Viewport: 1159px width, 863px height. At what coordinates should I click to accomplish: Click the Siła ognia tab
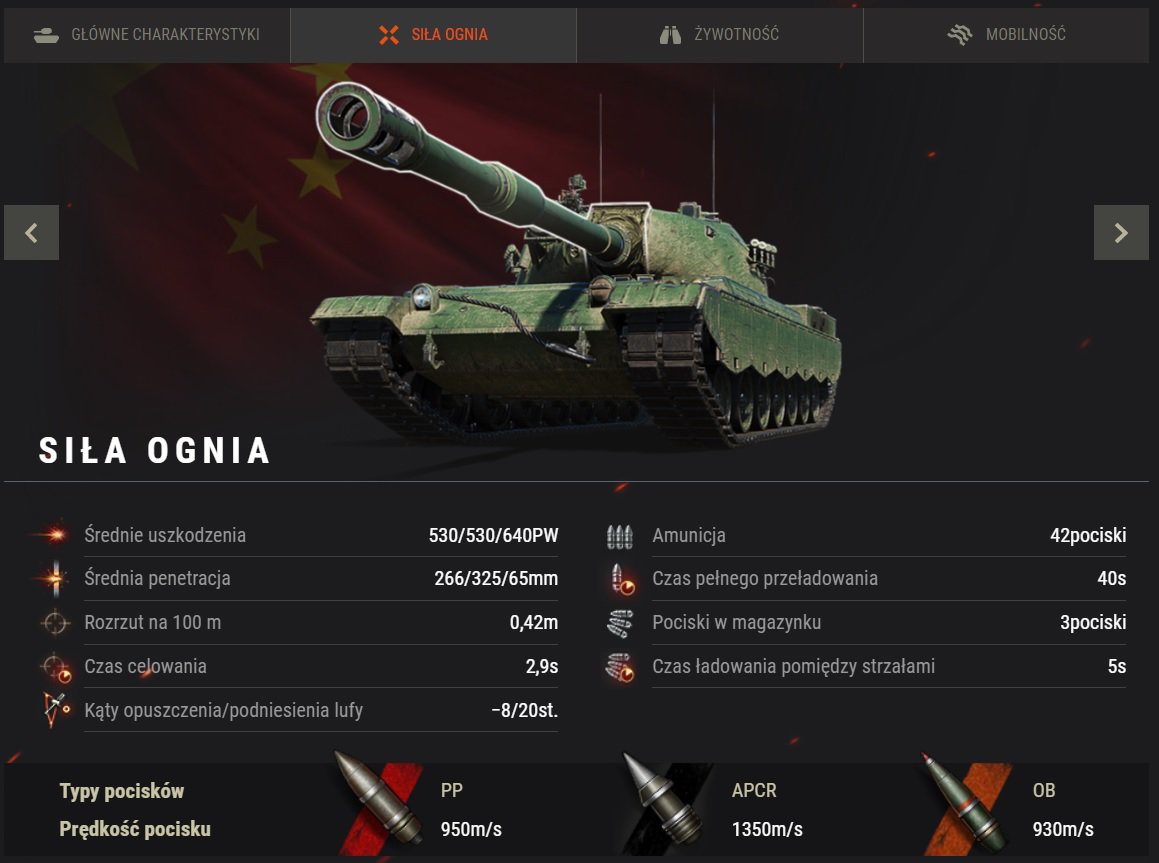433,35
